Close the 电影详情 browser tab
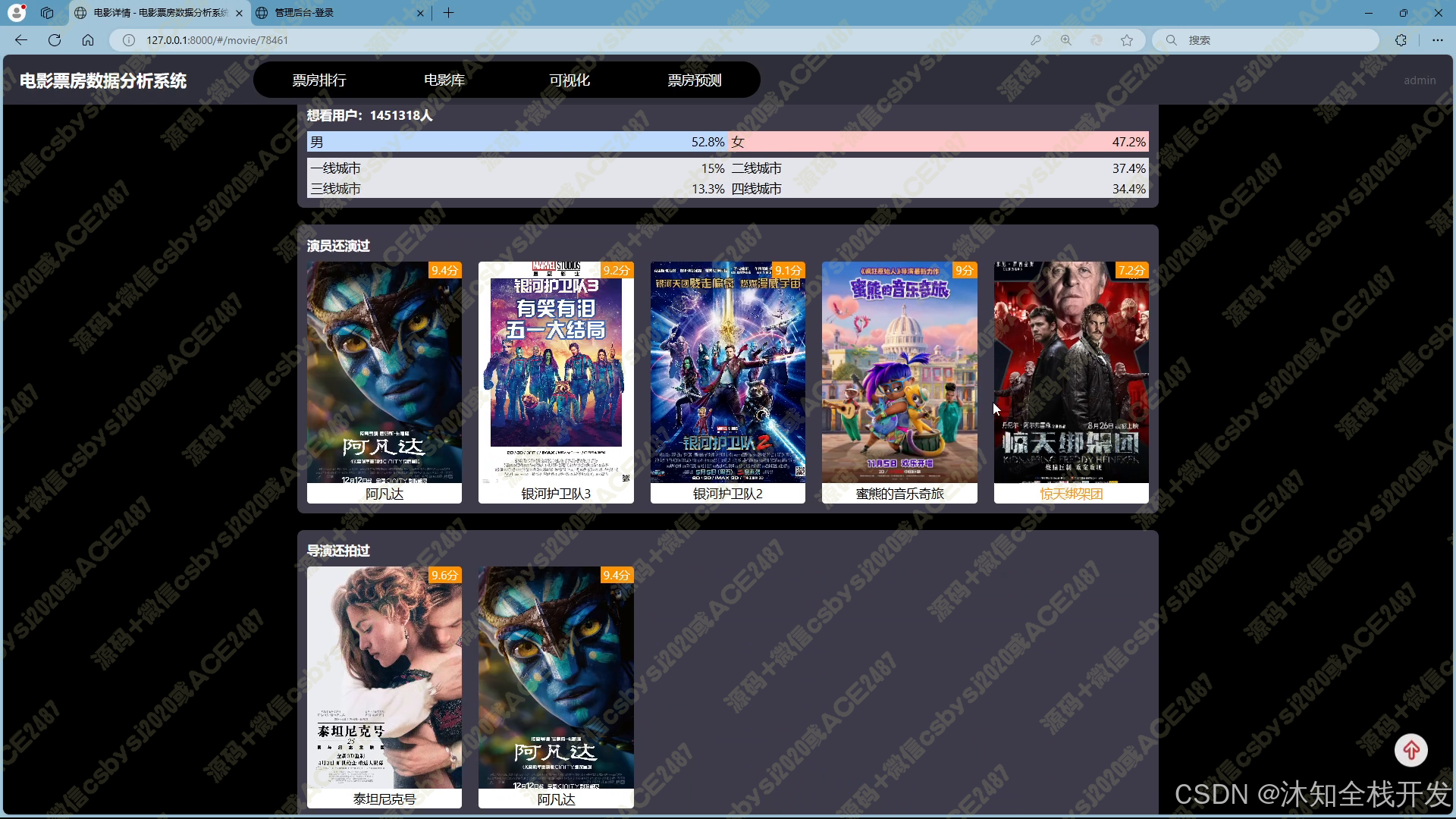Image resolution: width=1456 pixels, height=819 pixels. (239, 13)
